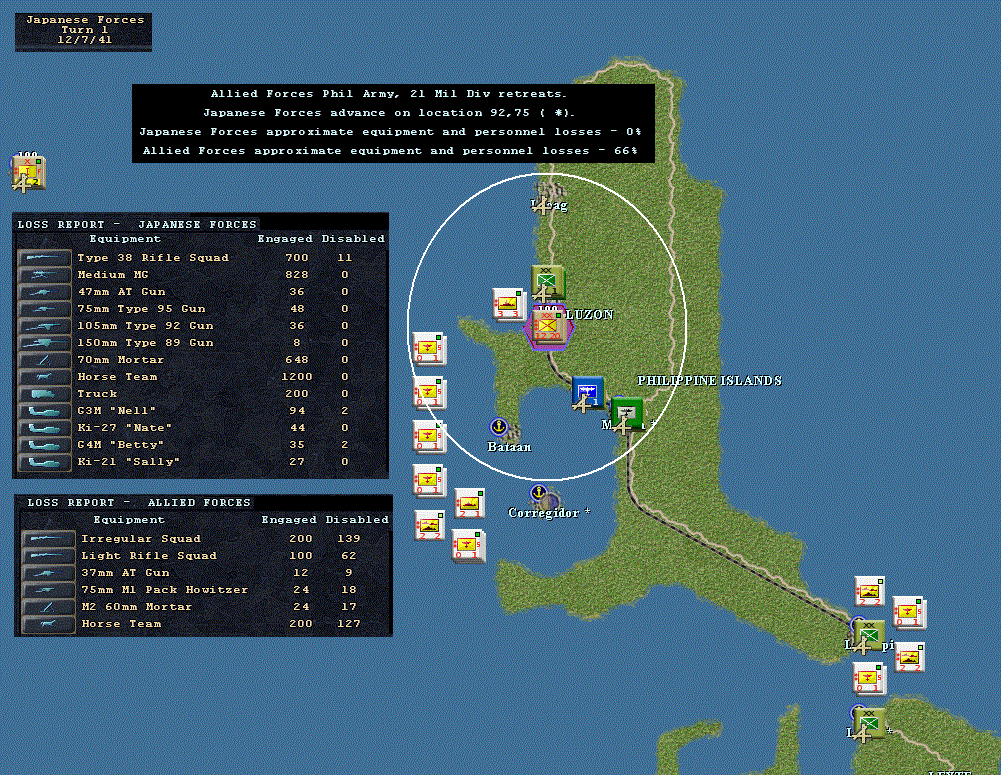Click the 37mm AT Gun icon
1001x775 pixels.
click(x=49, y=573)
